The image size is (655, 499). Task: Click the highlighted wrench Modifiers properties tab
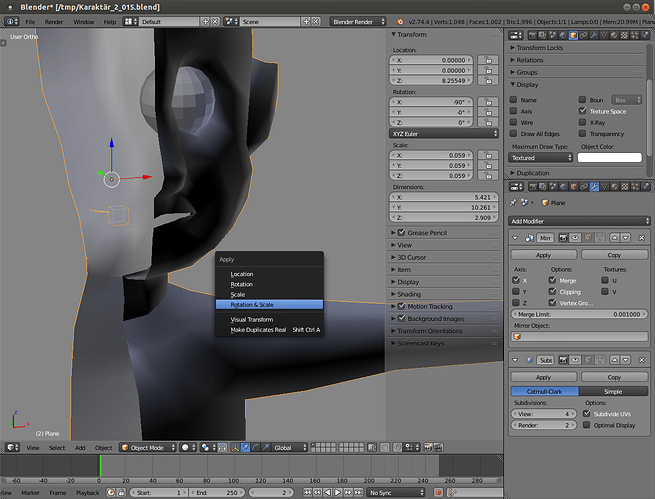[x=594, y=187]
